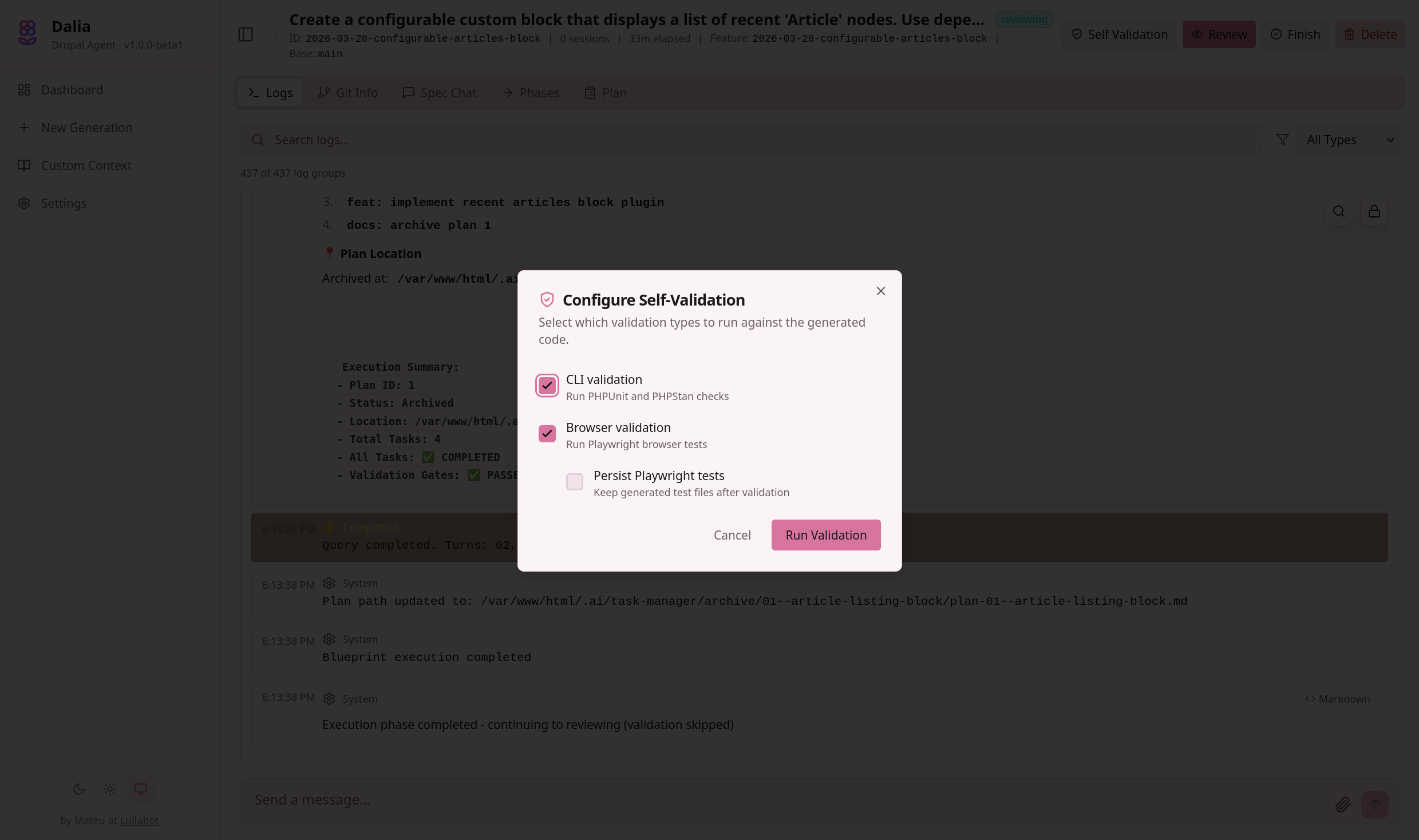Click 'docs: archive plan 1' commit text
The width and height of the screenshot is (1419, 840).
click(419, 225)
